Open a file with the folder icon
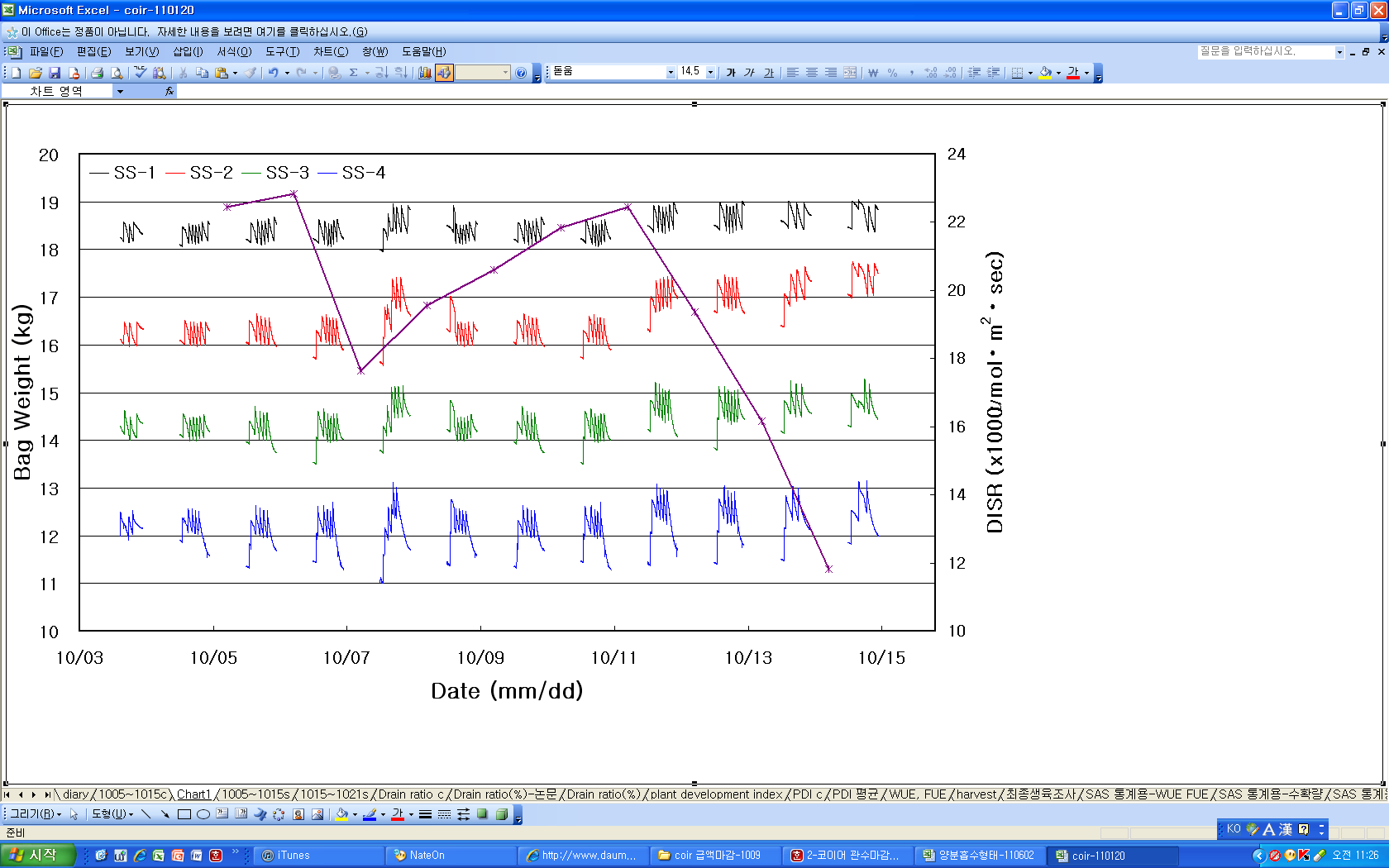This screenshot has width=1389, height=868. click(36, 73)
